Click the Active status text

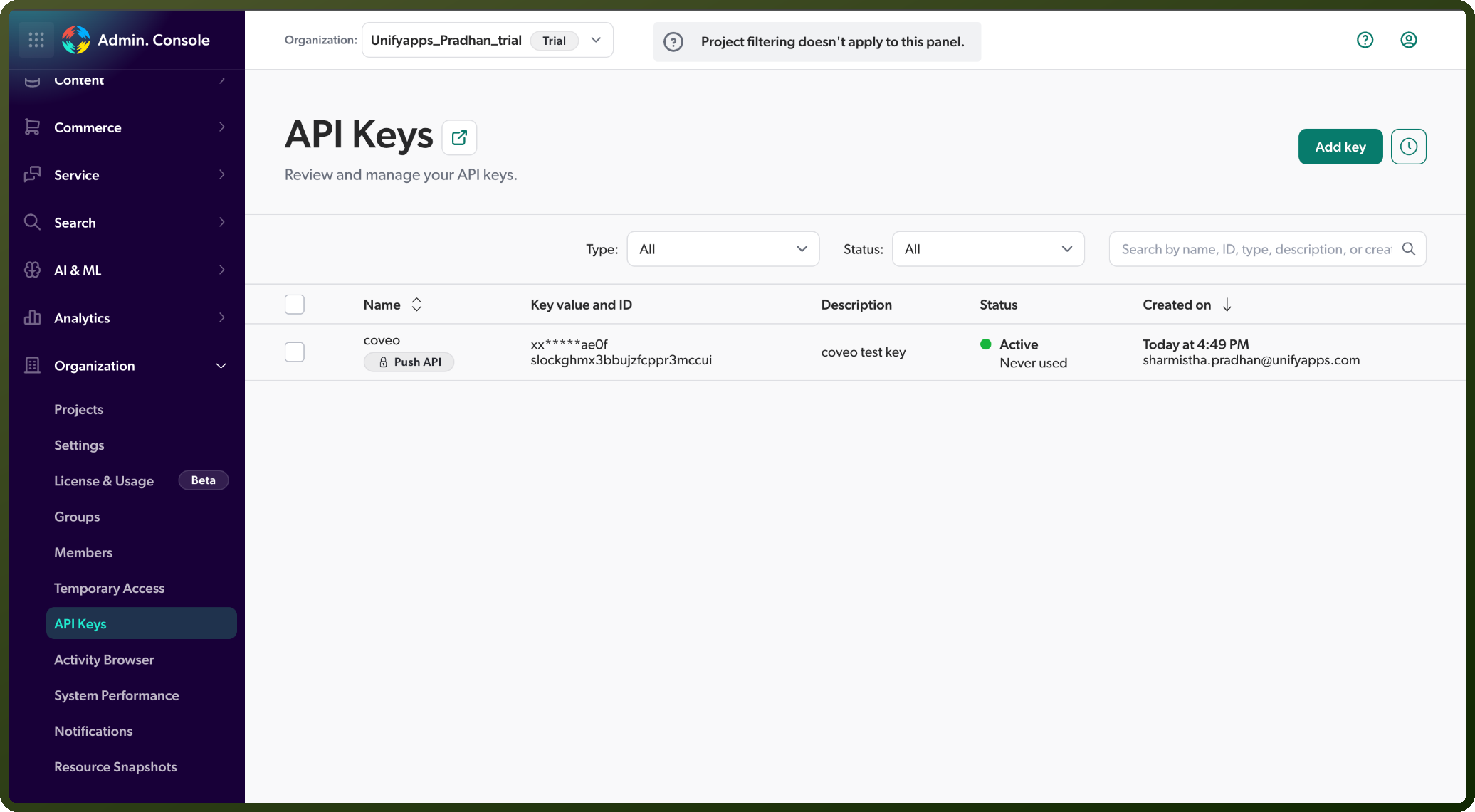click(x=1019, y=344)
